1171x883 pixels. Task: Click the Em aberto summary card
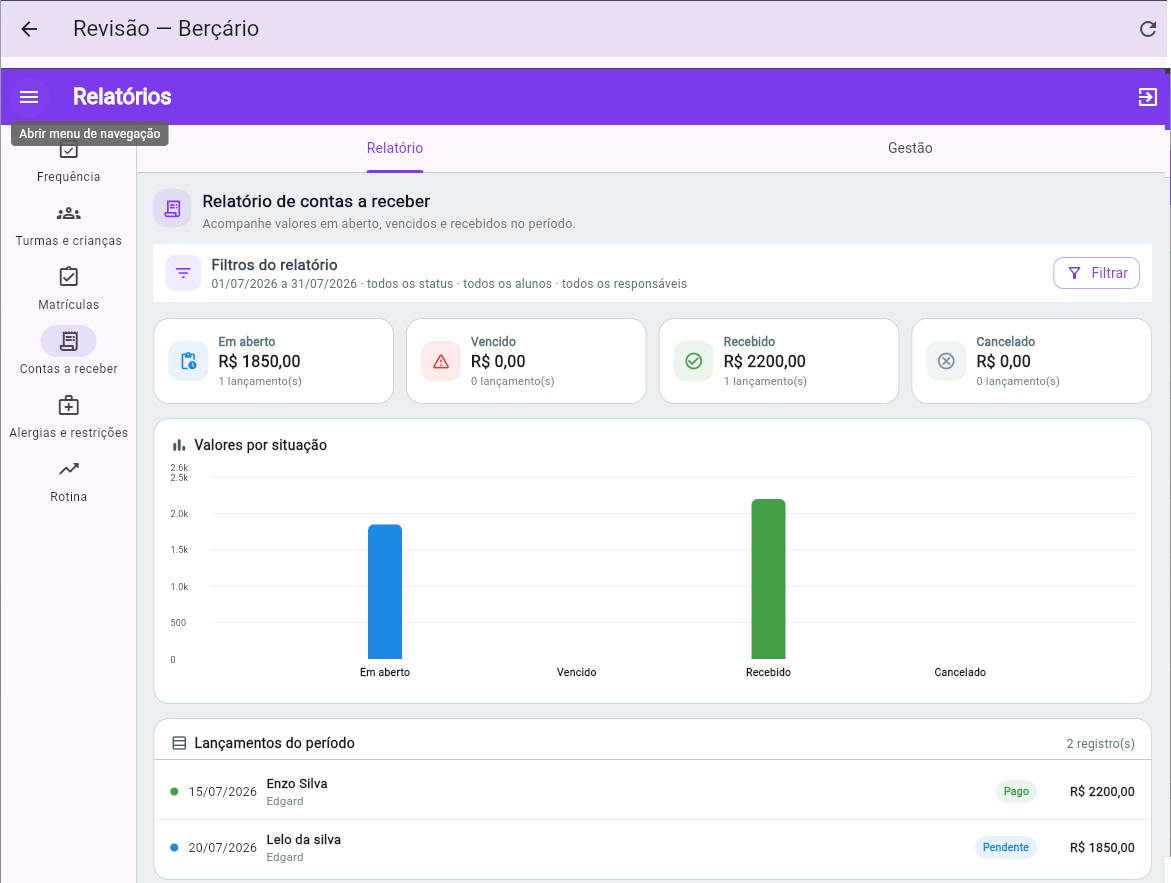(273, 361)
